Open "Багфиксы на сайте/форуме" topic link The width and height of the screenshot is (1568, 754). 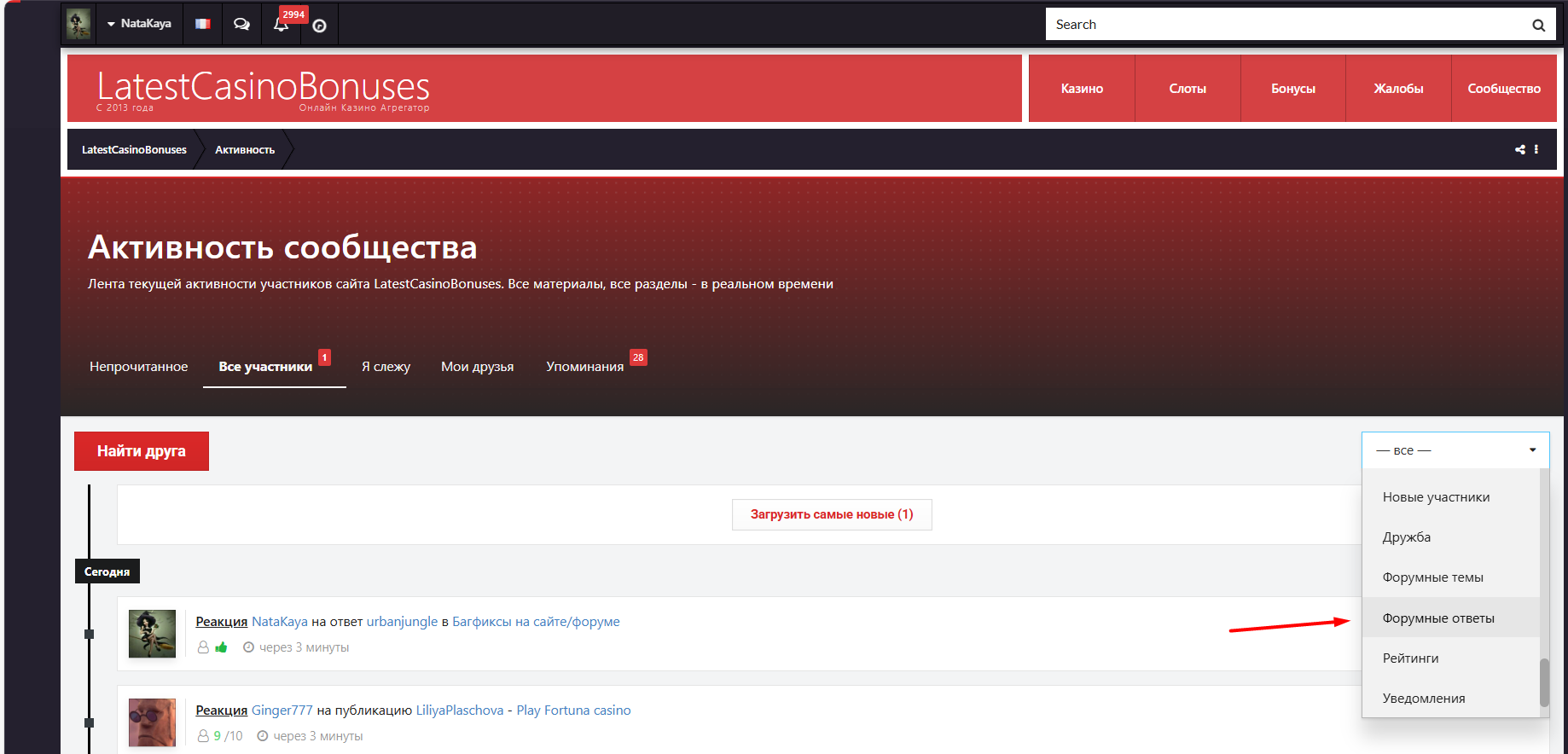point(536,622)
